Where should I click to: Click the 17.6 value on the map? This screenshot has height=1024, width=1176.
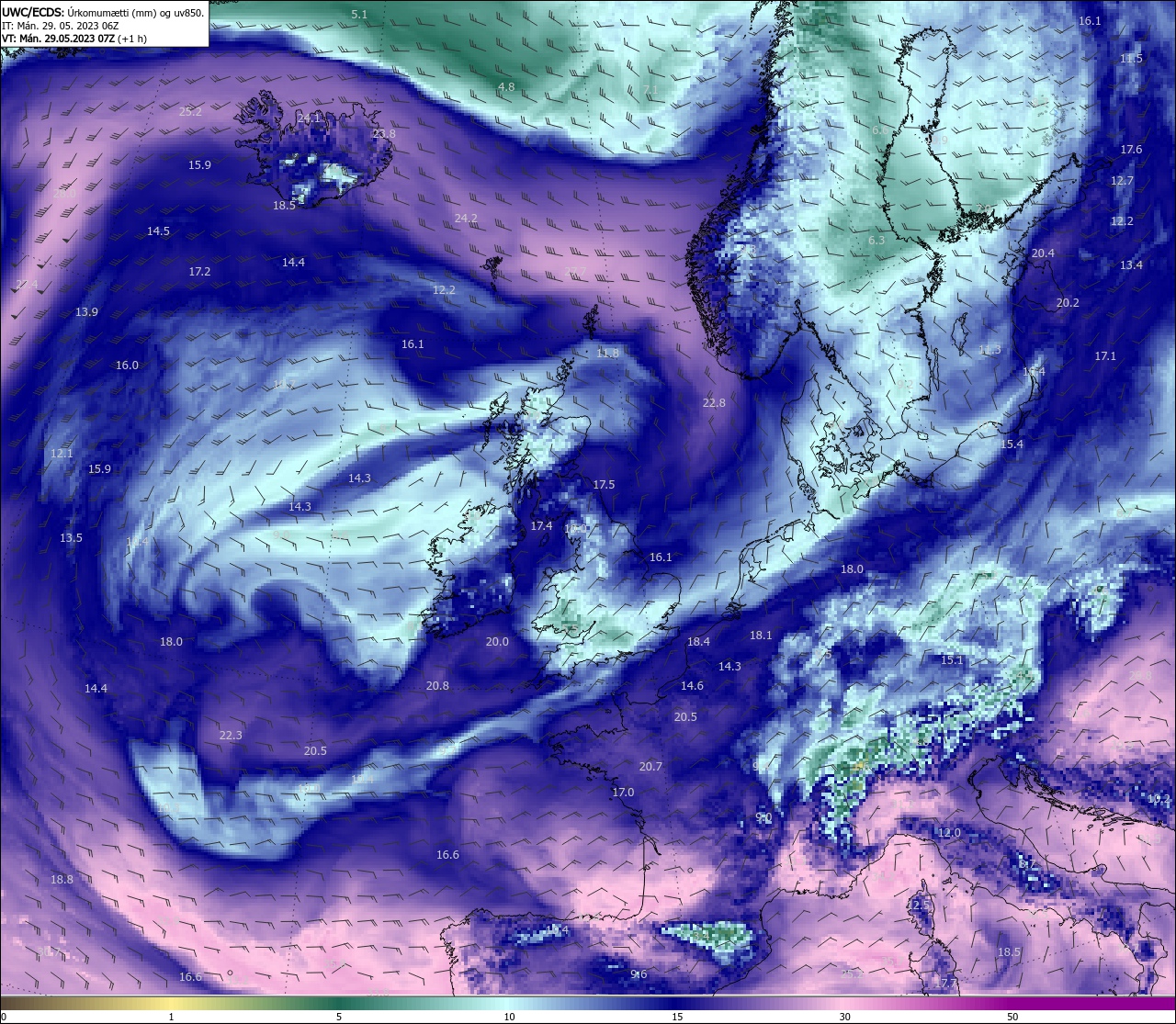coord(1131,150)
